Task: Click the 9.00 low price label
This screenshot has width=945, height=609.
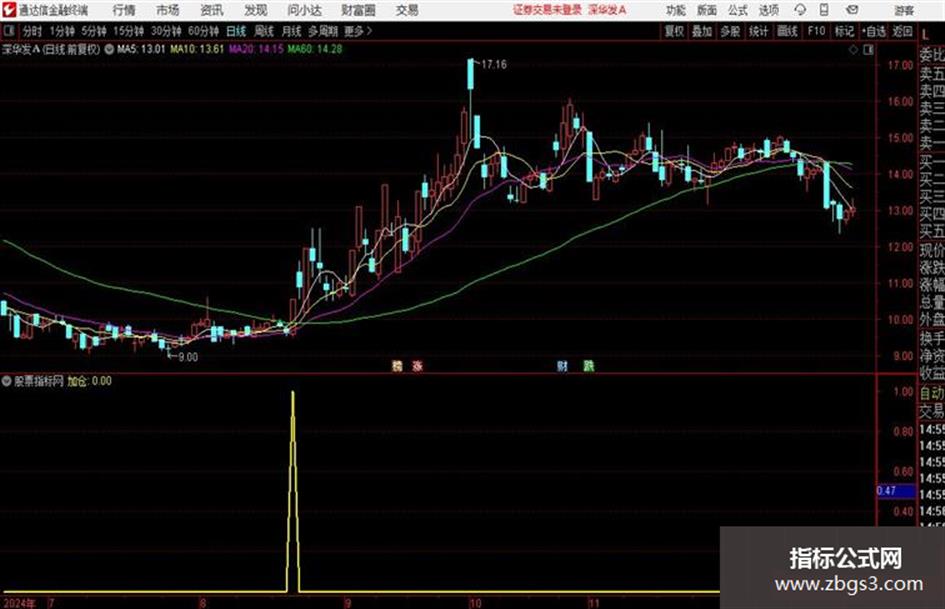Action: click(x=188, y=357)
